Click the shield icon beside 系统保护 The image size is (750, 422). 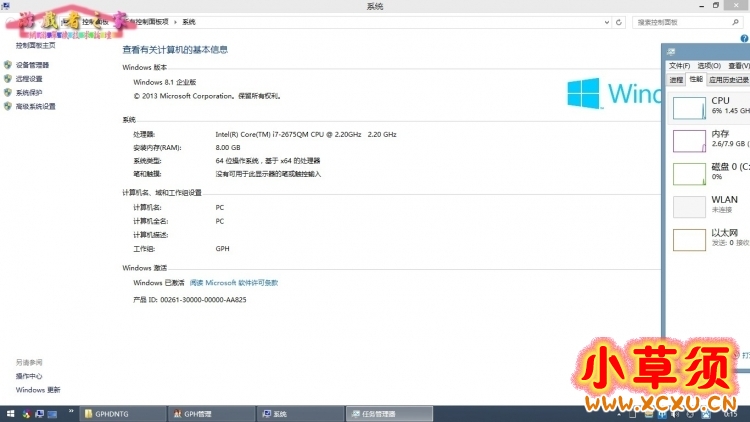[8, 92]
